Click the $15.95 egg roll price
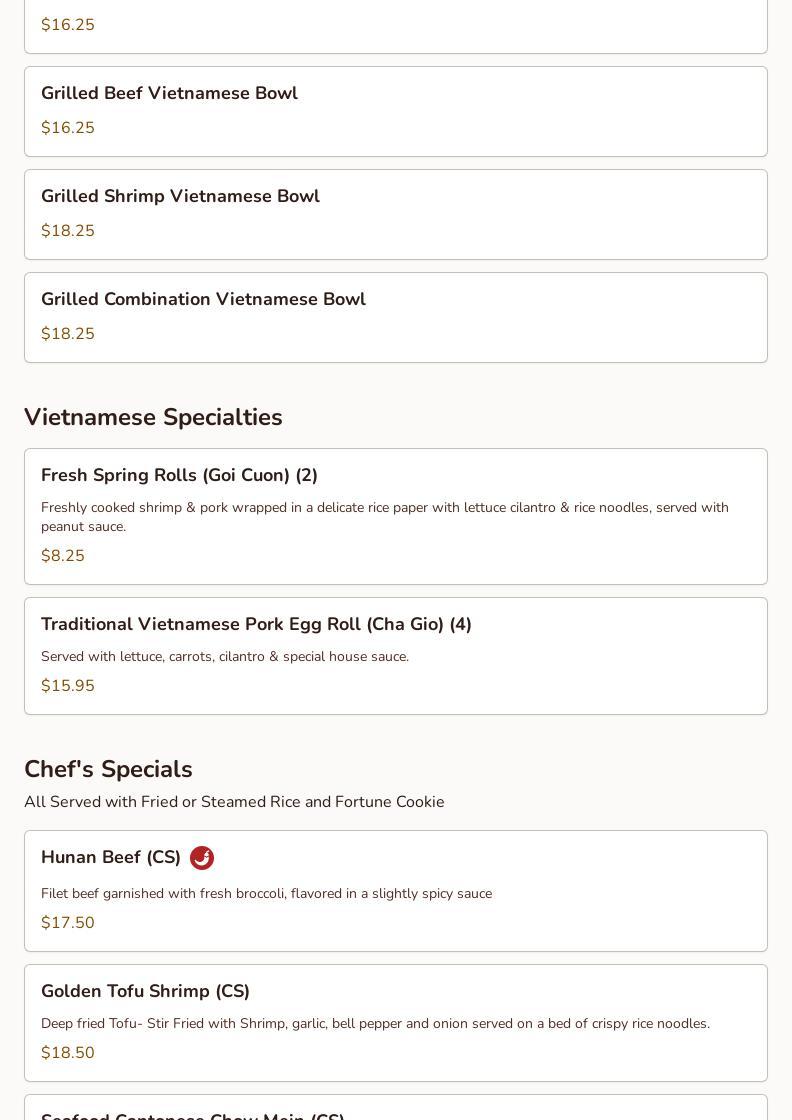Screen dimensions: 792x1120 point(68,685)
